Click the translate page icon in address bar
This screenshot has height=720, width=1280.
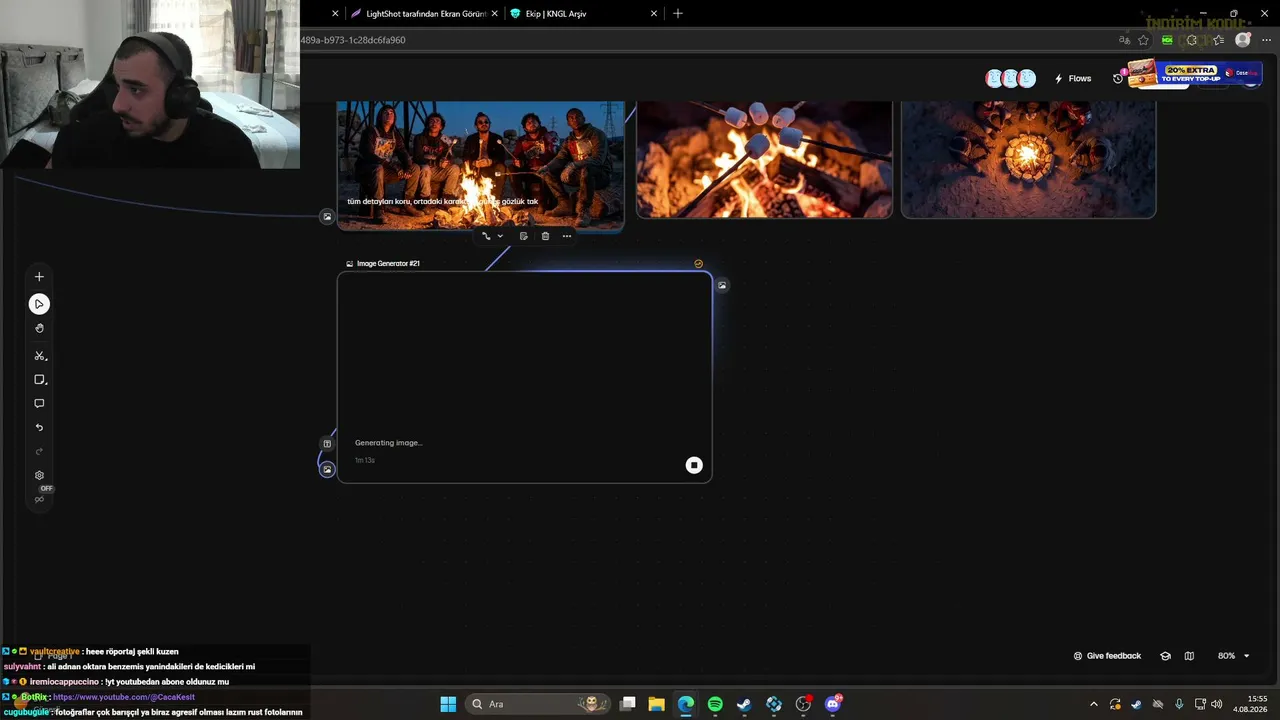[1124, 40]
